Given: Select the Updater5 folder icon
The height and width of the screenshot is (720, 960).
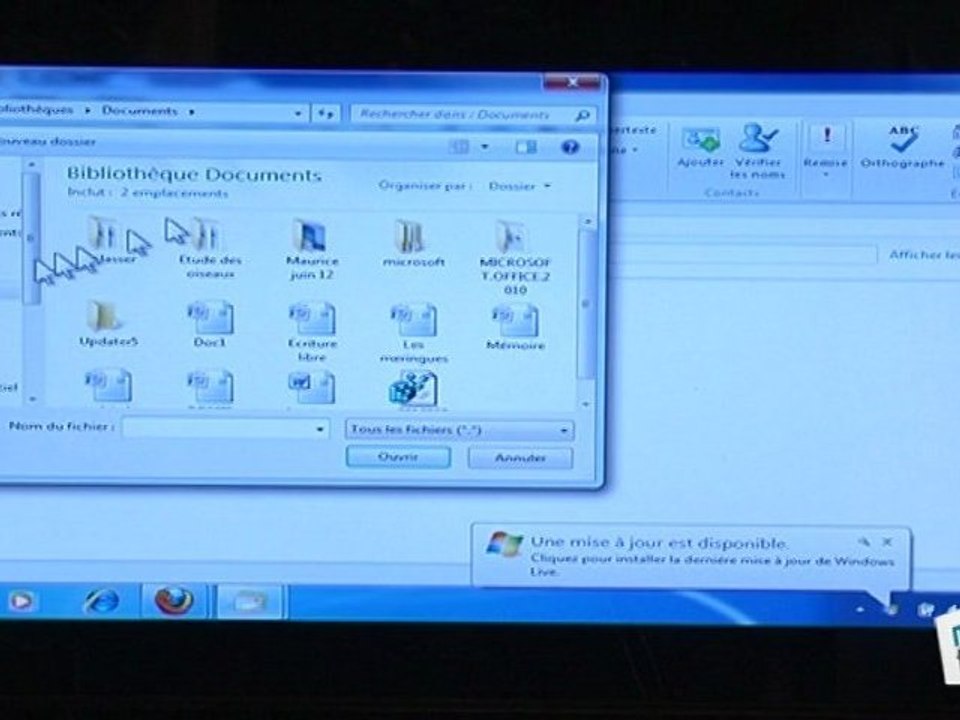Looking at the screenshot, I should 105,317.
